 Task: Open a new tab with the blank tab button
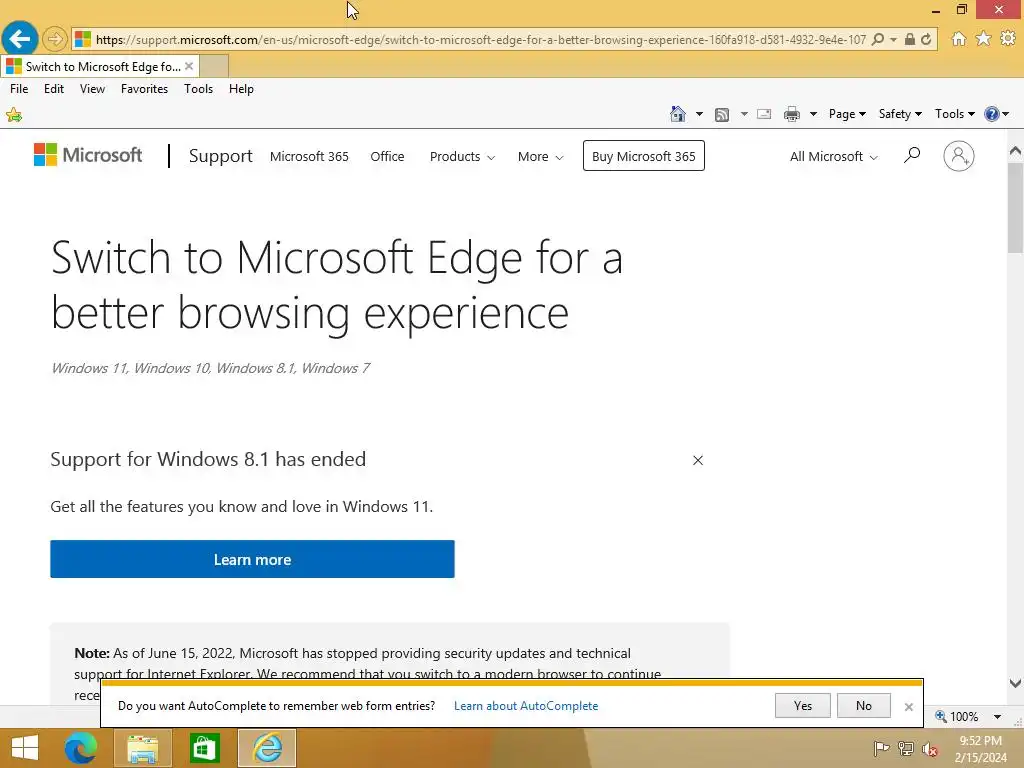pos(214,66)
